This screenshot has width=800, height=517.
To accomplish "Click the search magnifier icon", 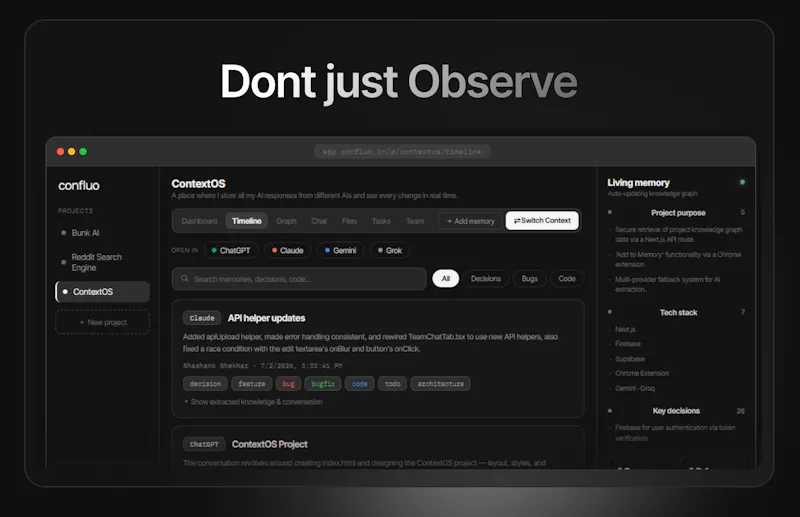I will 185,279.
